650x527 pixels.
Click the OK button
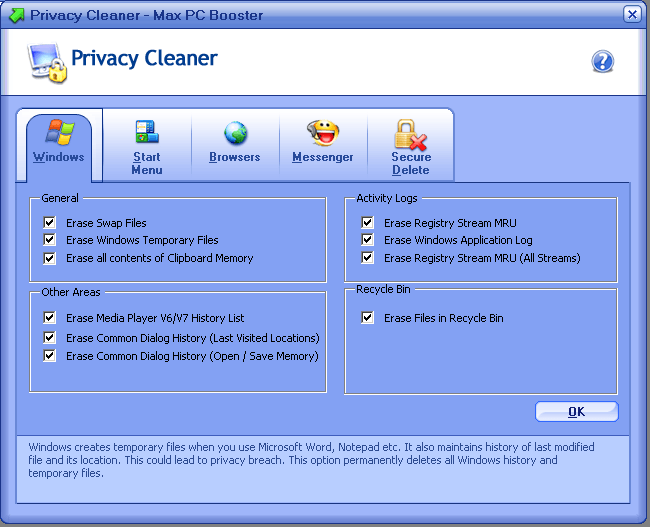(577, 412)
